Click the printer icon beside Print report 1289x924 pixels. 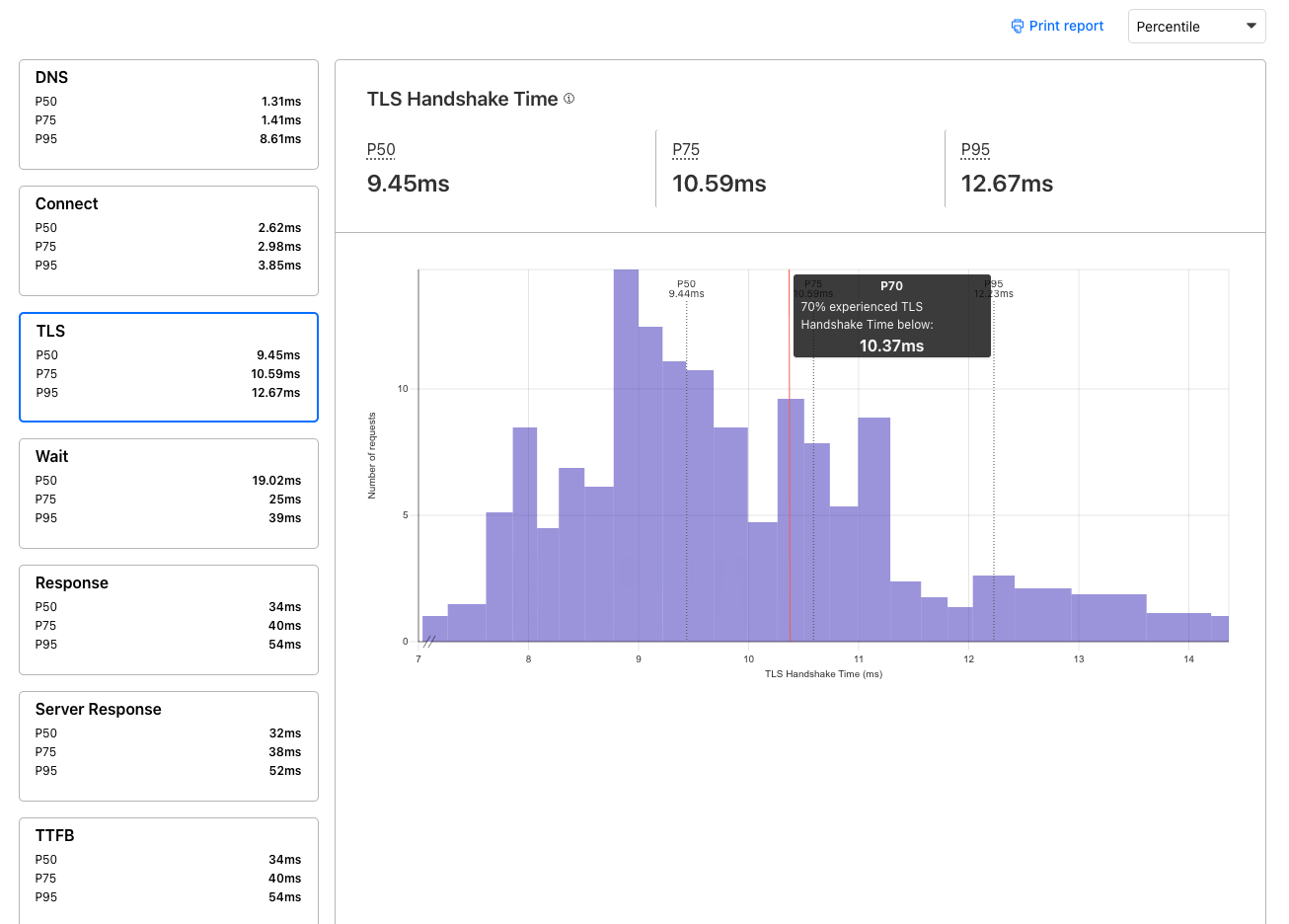(x=1017, y=27)
